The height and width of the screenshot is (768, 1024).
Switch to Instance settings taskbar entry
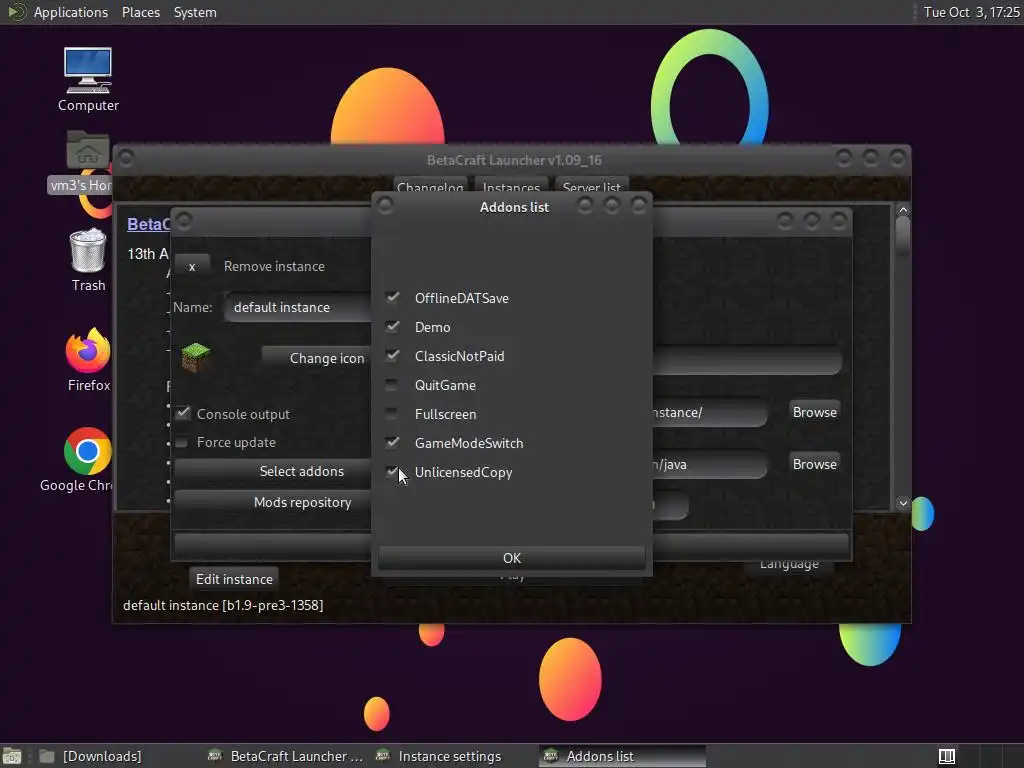pos(451,756)
